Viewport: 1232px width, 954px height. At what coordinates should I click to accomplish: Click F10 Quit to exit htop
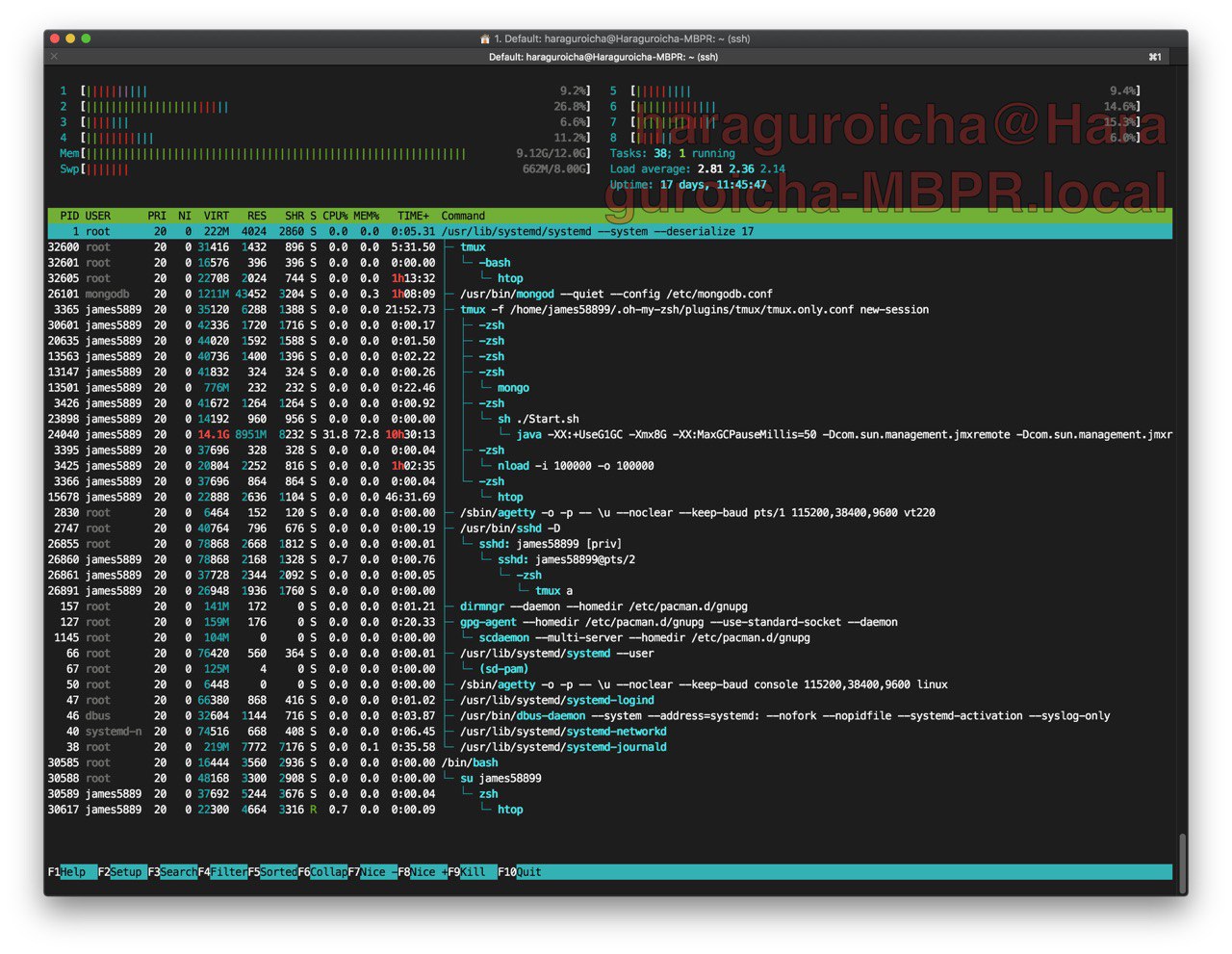[520, 872]
